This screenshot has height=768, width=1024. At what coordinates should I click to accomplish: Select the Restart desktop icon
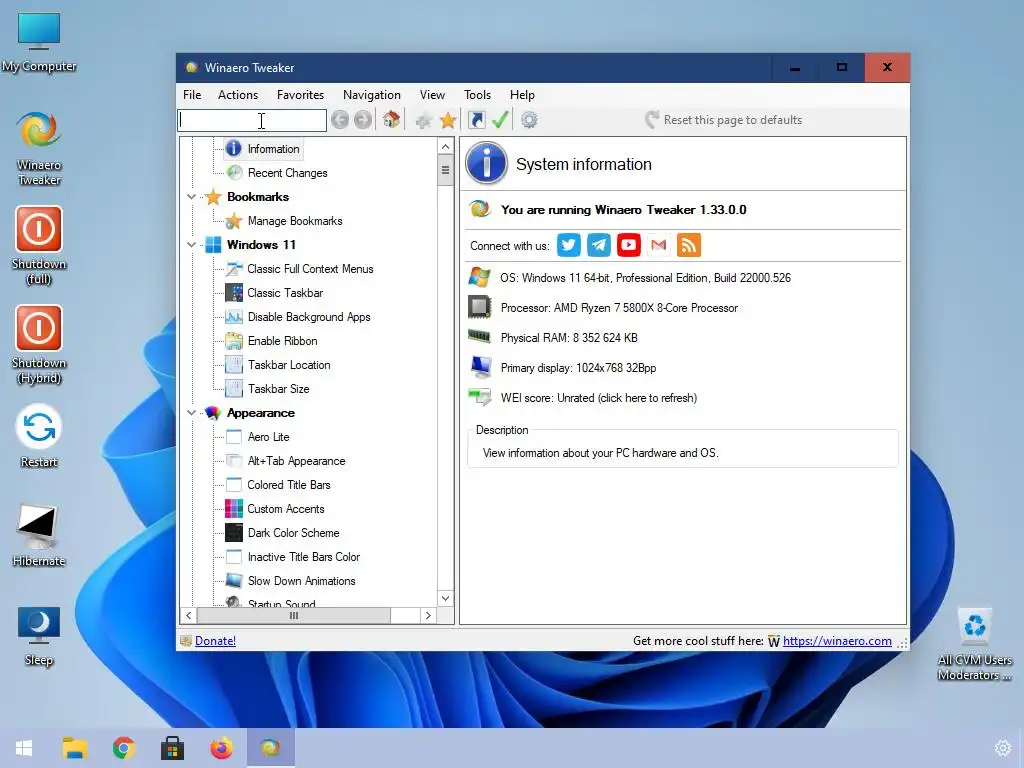pos(39,436)
